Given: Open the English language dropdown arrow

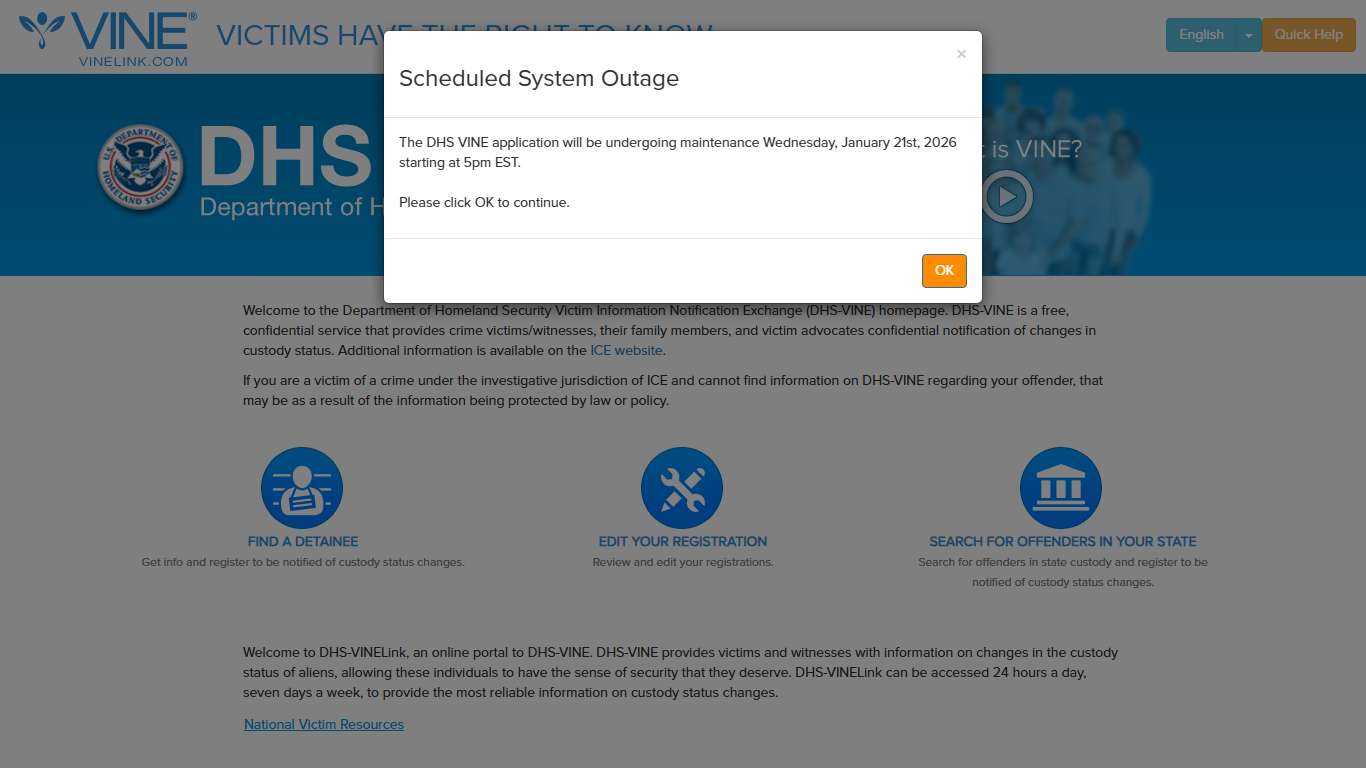Looking at the screenshot, I should pos(1248,35).
